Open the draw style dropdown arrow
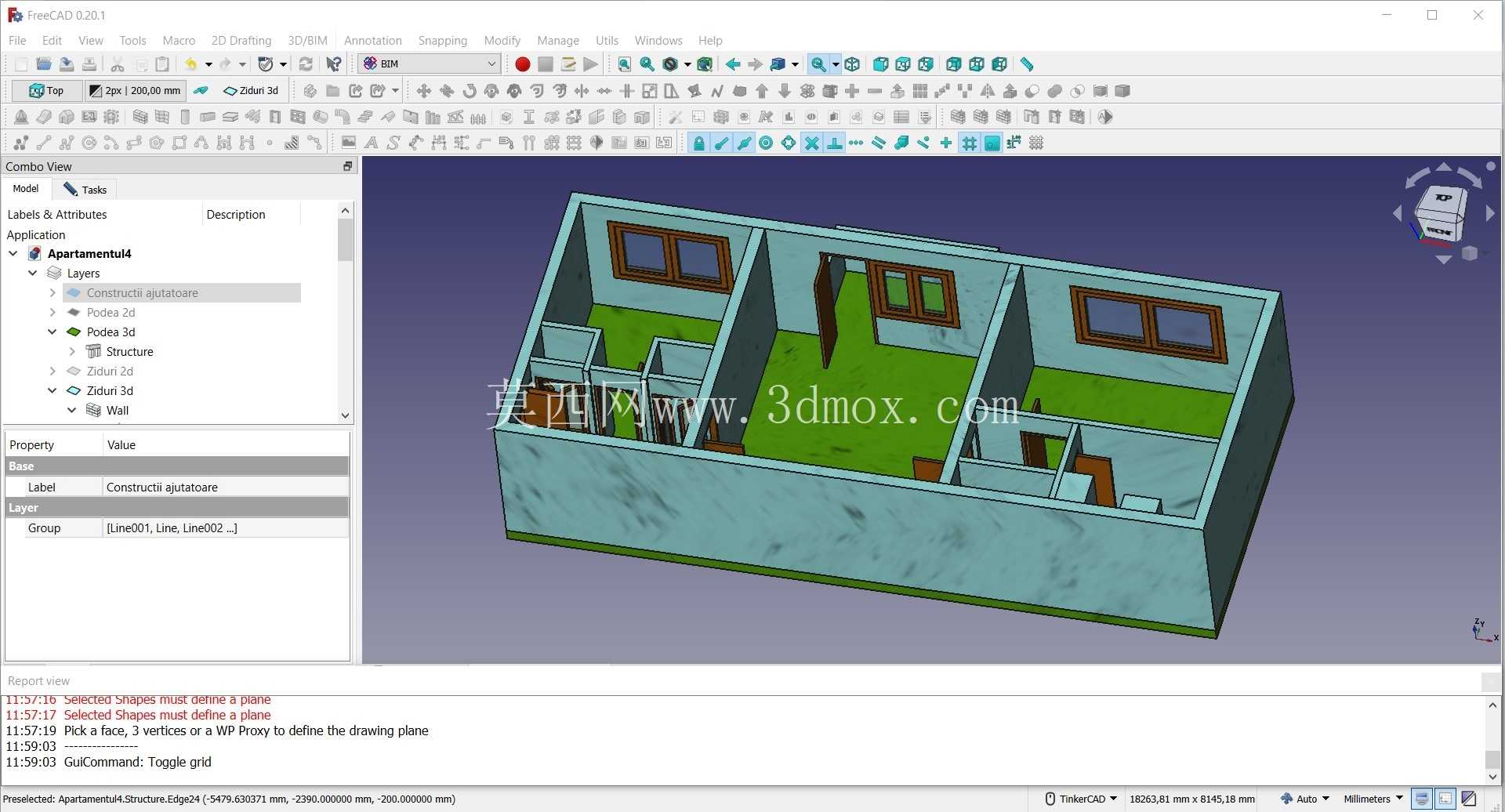Viewport: 1505px width, 812px height. point(687,64)
